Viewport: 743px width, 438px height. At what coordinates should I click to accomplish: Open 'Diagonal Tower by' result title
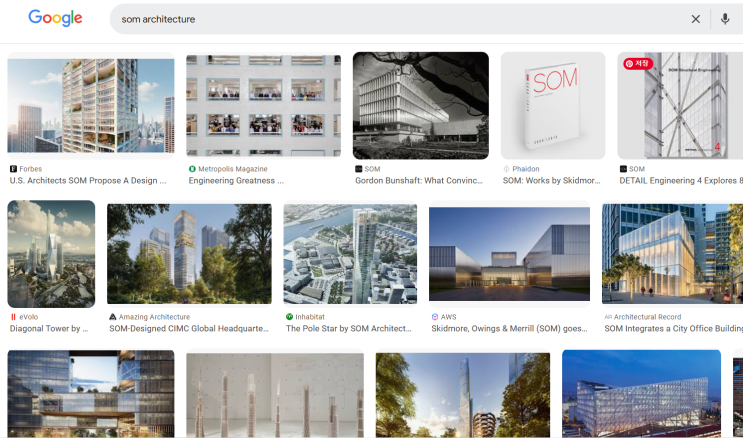click(49, 328)
